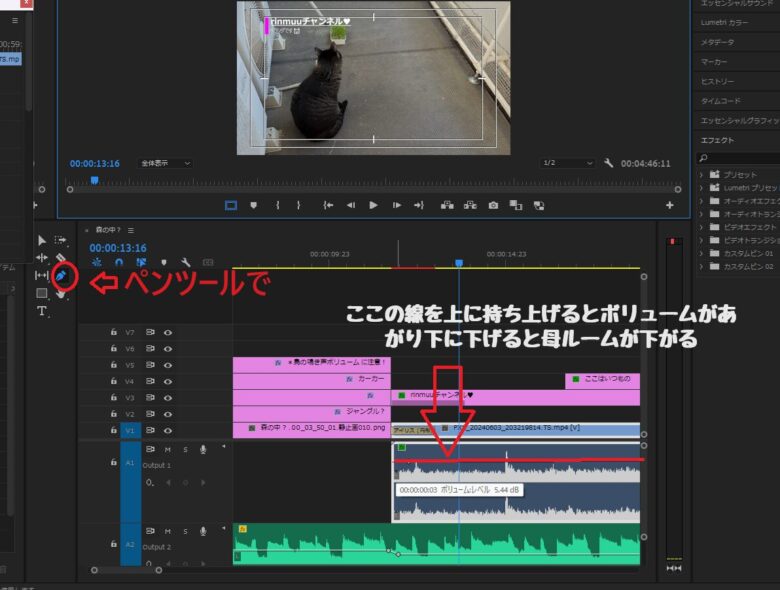Toggle V5 track eye visibility
The height and width of the screenshot is (590, 780).
pos(168,365)
